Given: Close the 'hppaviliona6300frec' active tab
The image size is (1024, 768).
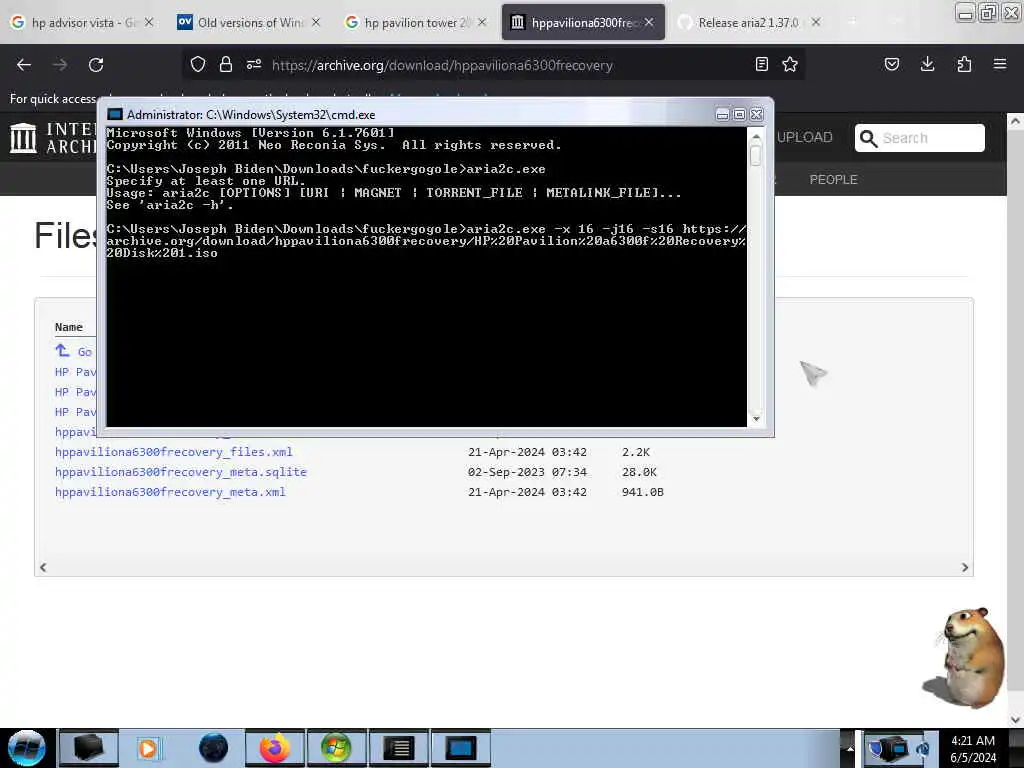Looking at the screenshot, I should click(x=649, y=22).
